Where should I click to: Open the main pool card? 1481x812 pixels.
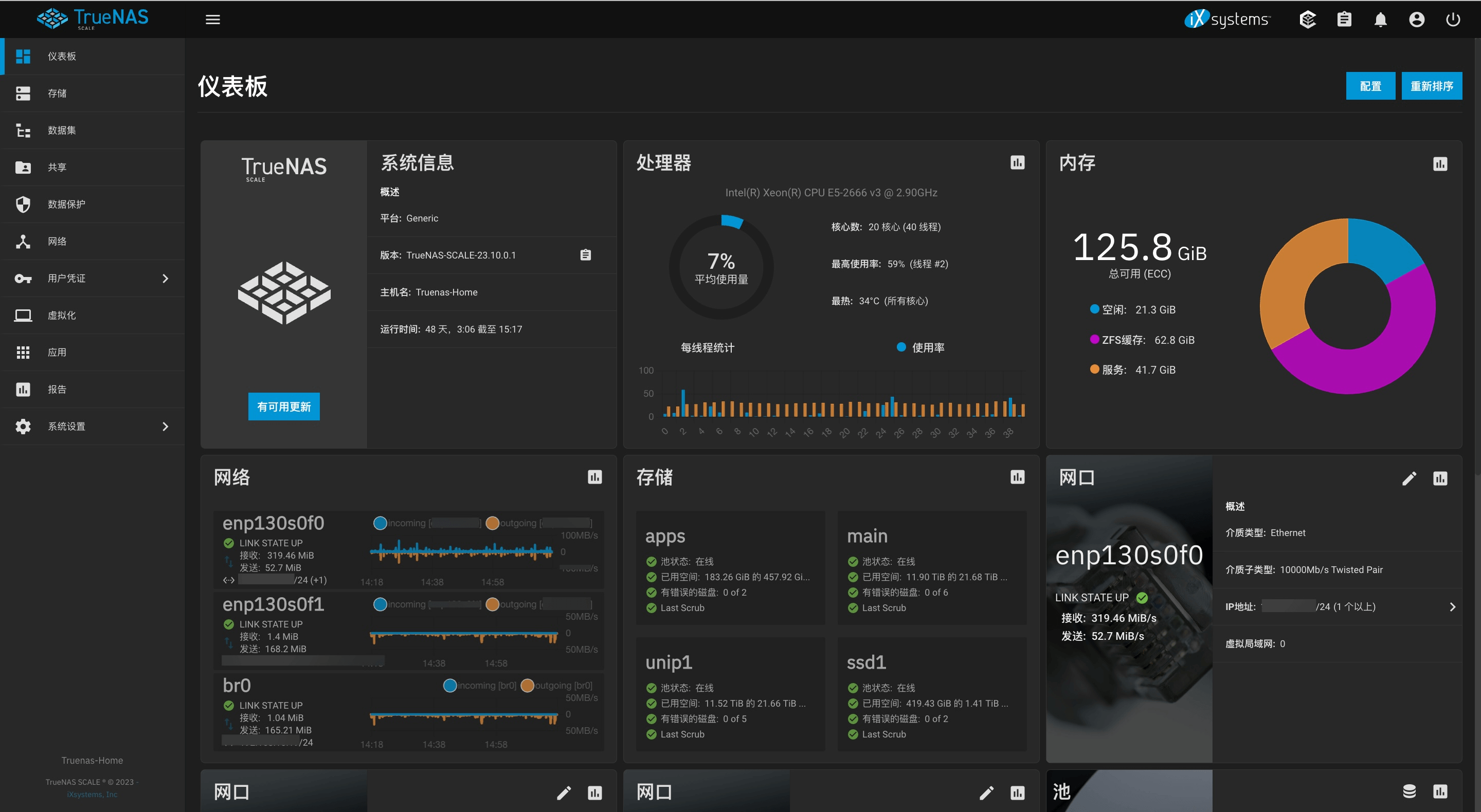point(932,568)
